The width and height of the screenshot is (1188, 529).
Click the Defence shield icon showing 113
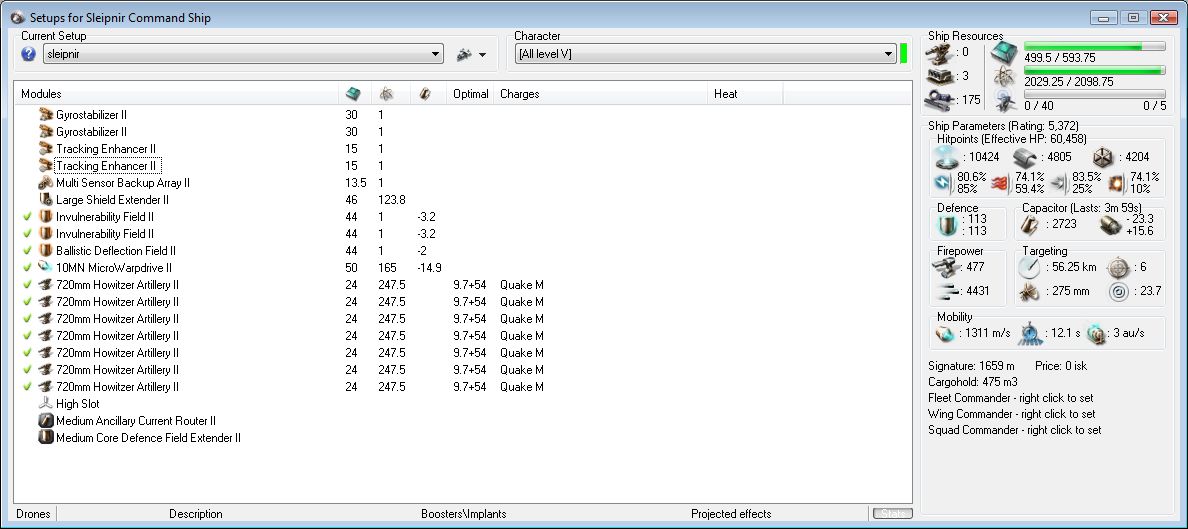point(946,225)
